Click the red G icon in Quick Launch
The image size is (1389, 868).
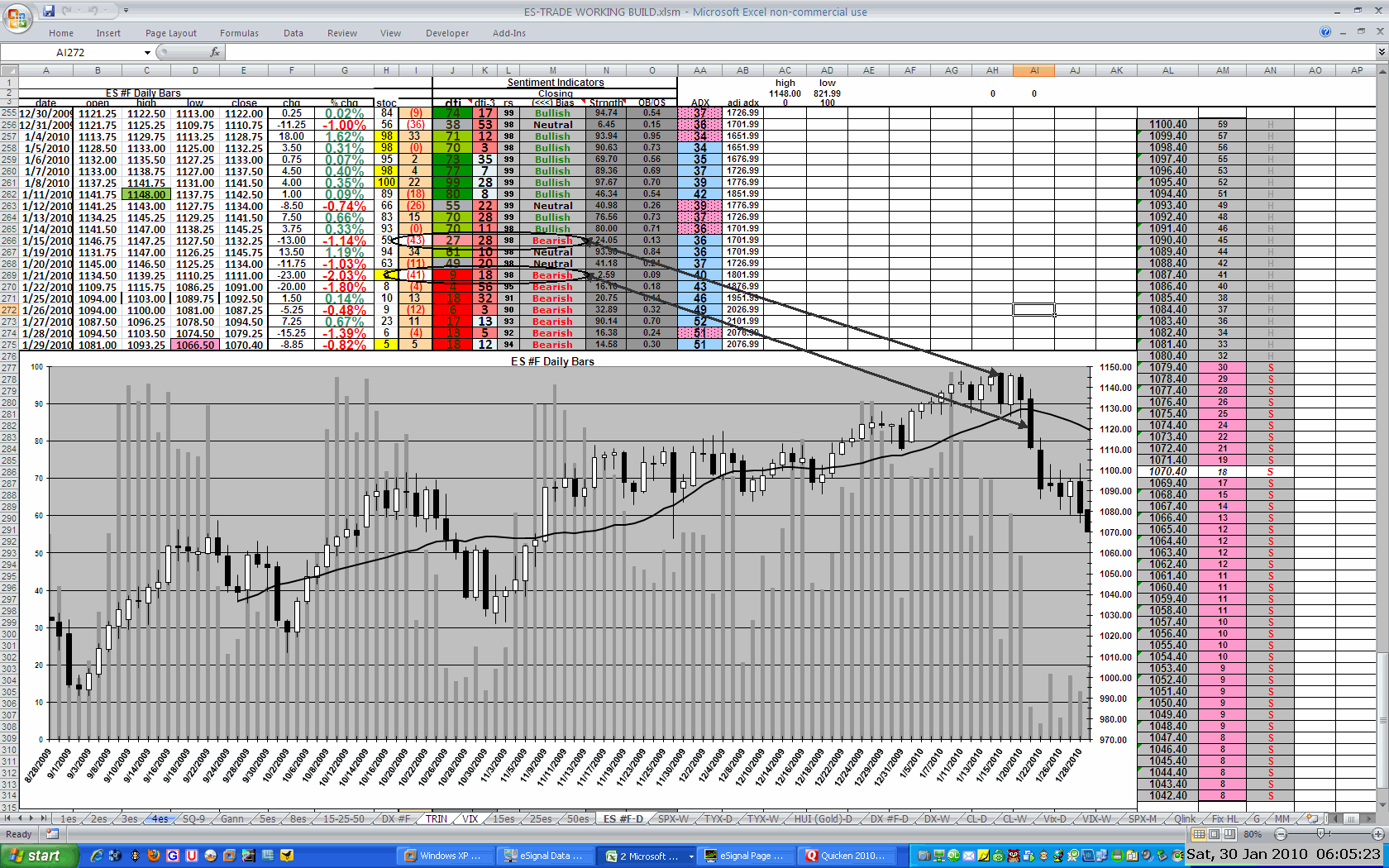pos(173,856)
